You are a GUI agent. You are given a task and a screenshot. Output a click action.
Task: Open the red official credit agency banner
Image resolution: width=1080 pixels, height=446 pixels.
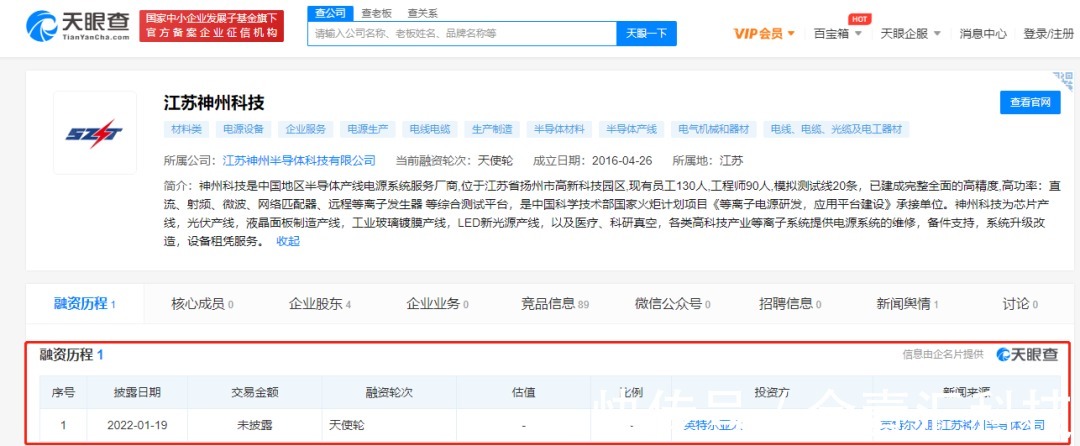[211, 25]
